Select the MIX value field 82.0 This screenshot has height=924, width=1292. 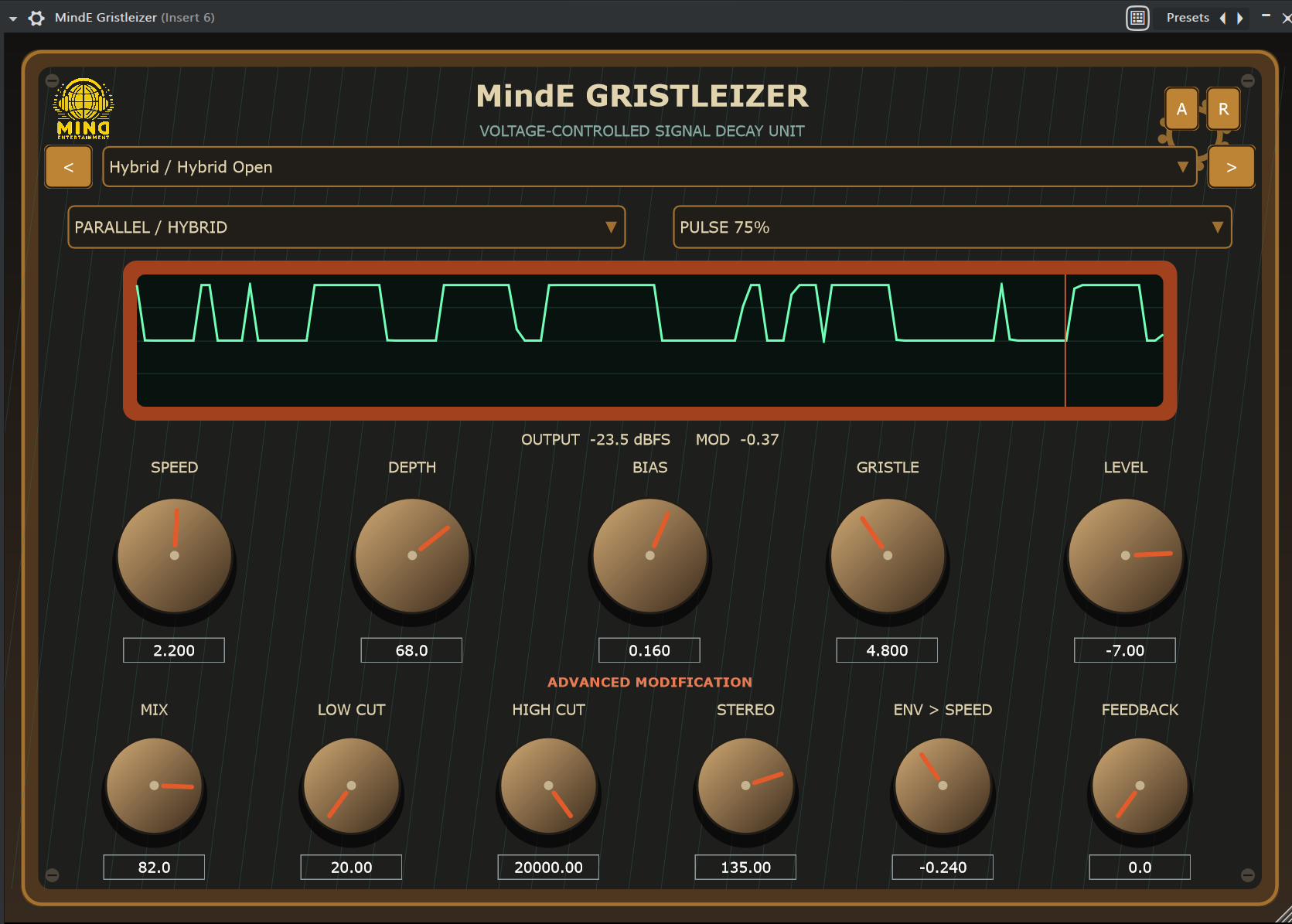[x=154, y=868]
